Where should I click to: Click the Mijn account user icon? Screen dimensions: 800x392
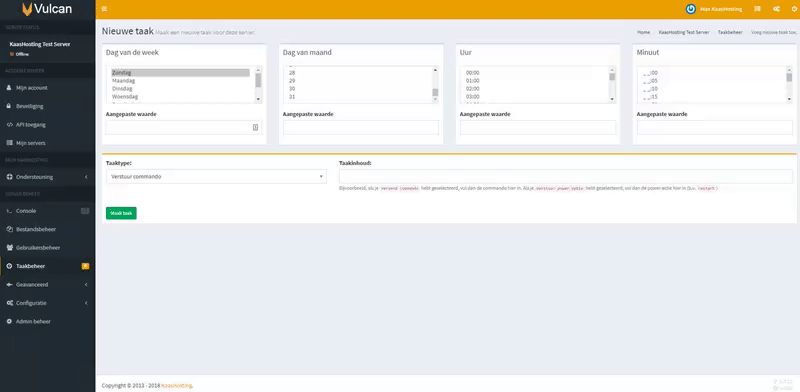tap(9, 88)
